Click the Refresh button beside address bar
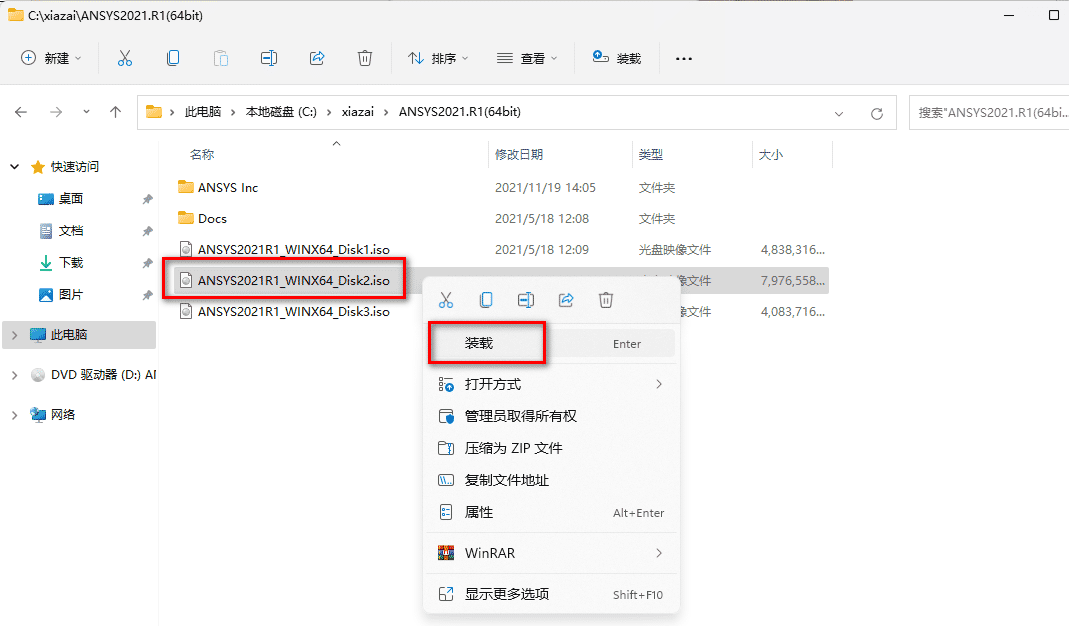This screenshot has width=1069, height=626. coord(877,113)
